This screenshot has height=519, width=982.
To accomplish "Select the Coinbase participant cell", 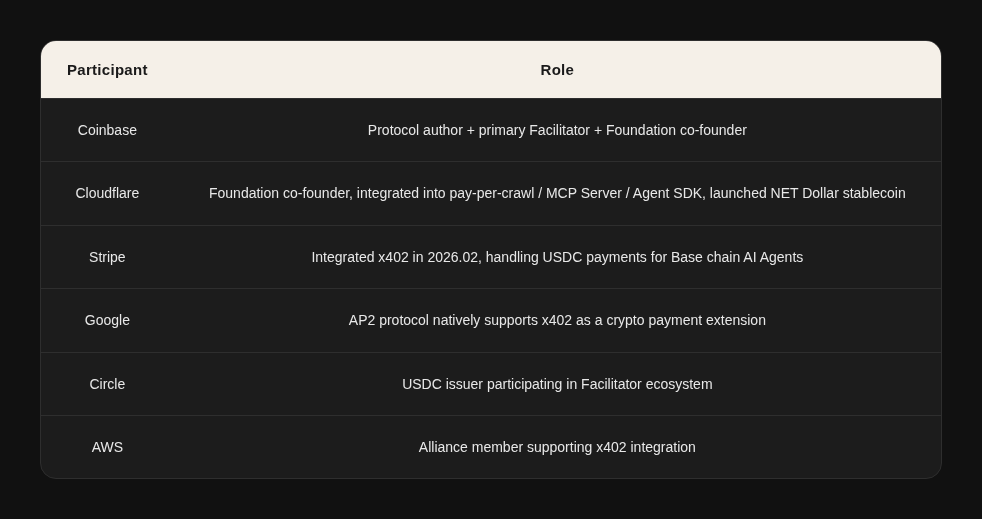I will pos(107,130).
